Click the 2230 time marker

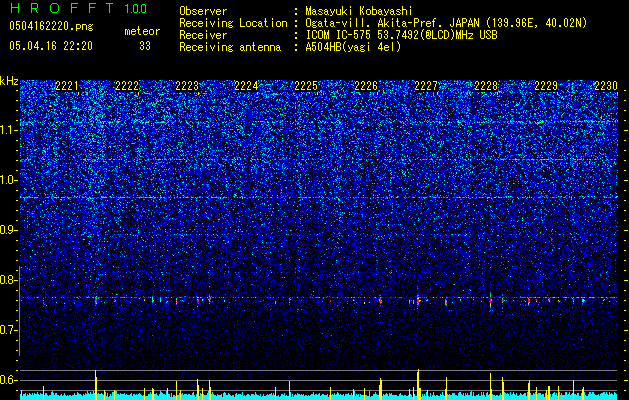click(x=606, y=86)
